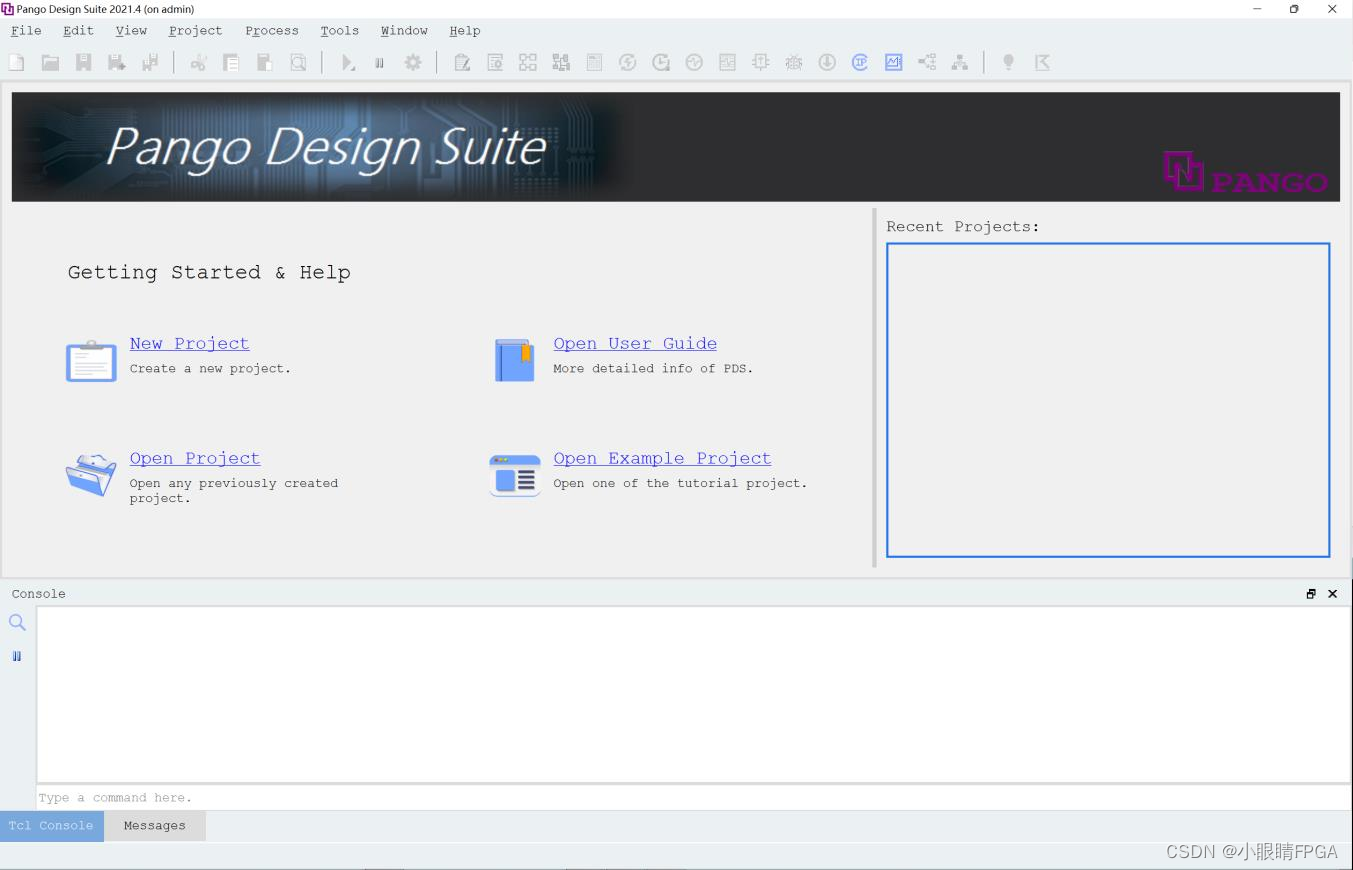Click the Open folder toolbar icon
This screenshot has width=1353, height=870.
50,62
